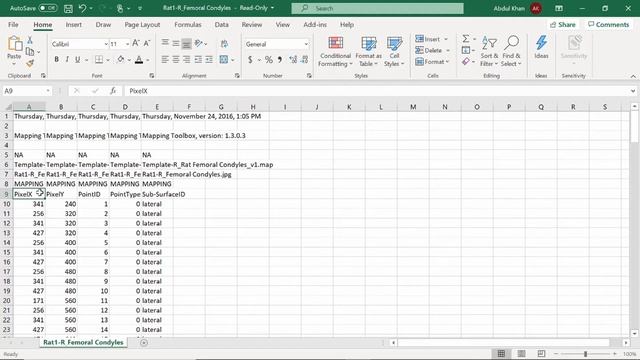Increase font size with larger A icon

point(136,44)
